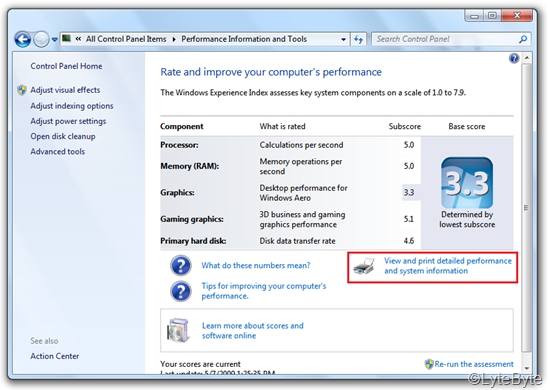Minimize the window
The width and height of the screenshot is (550, 390).
pyautogui.click(x=475, y=16)
